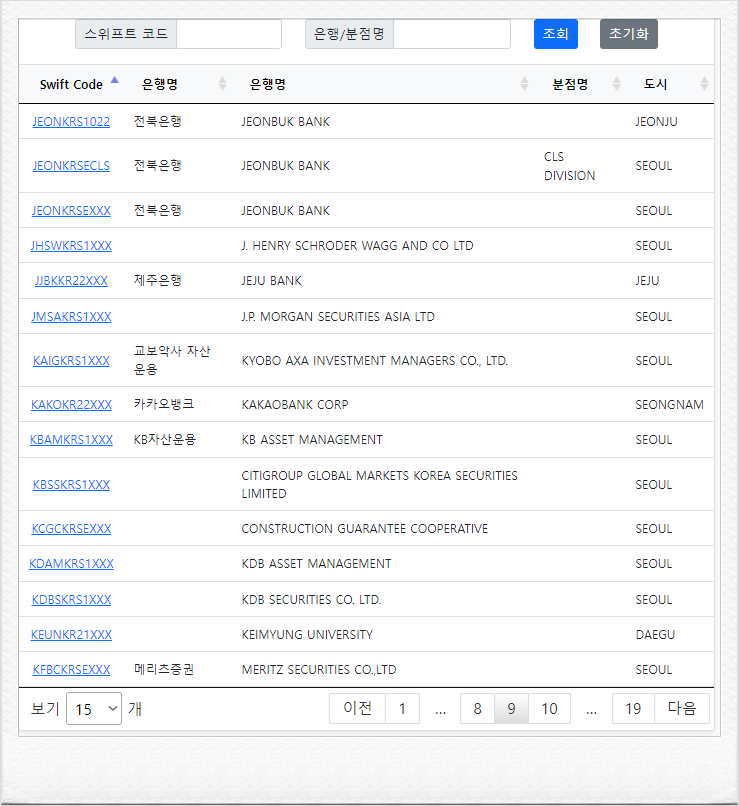This screenshot has height=806, width=739.
Task: Click 'J.P. MORGAN SECURITIES ASIA LTD'
Action: coord(338,317)
